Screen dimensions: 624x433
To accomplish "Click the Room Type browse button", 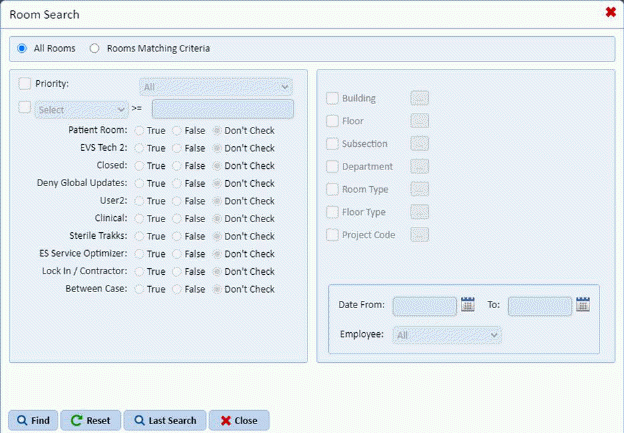I will click(x=420, y=189).
